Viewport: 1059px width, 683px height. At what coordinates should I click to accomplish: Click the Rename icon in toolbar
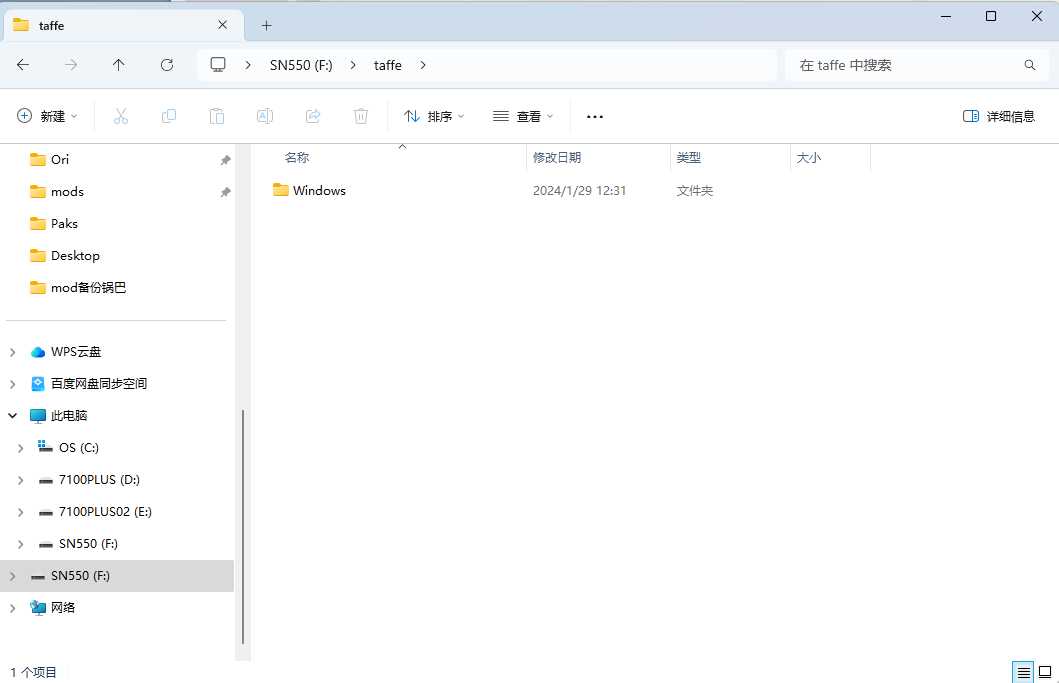point(265,116)
